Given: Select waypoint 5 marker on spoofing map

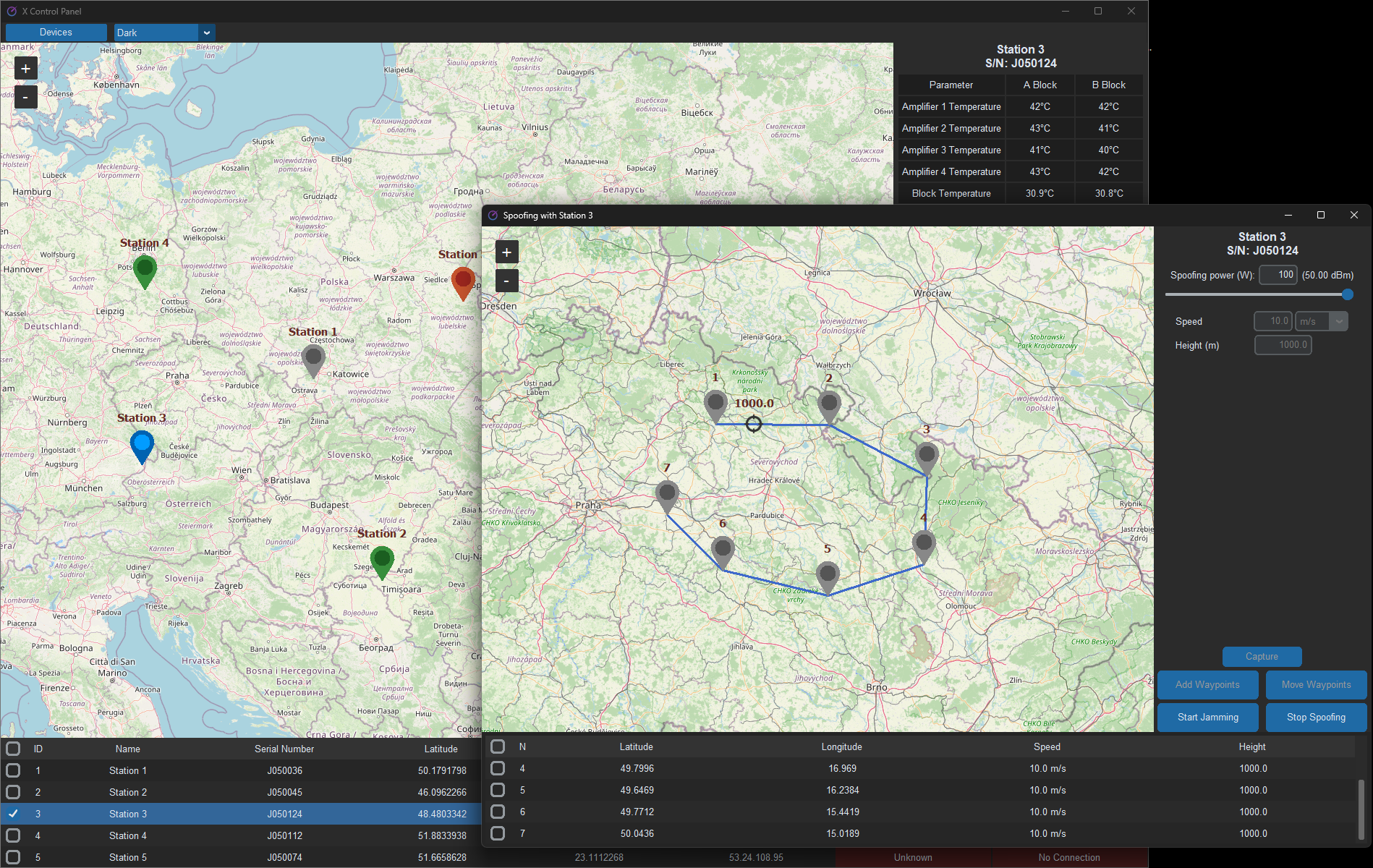Looking at the screenshot, I should click(828, 577).
